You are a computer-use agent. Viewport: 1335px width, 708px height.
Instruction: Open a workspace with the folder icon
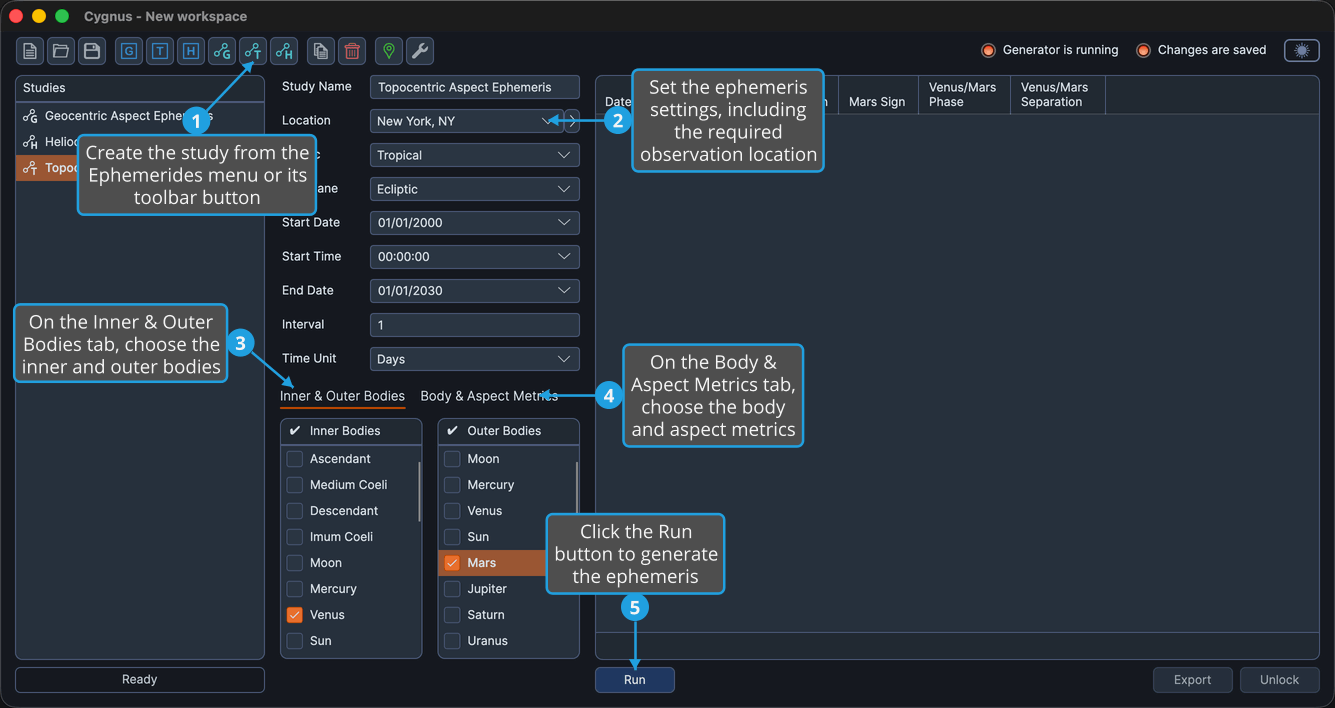click(x=61, y=51)
